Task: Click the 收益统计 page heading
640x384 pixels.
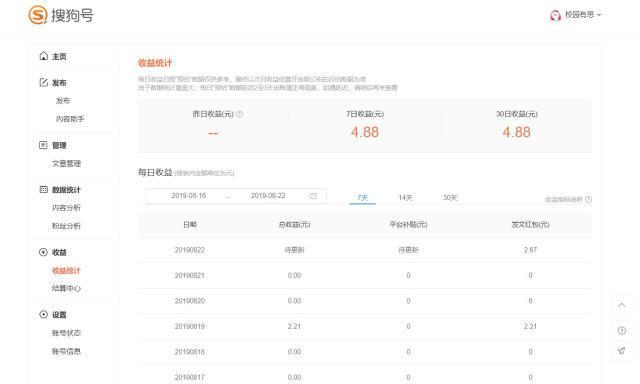Action: click(x=155, y=63)
